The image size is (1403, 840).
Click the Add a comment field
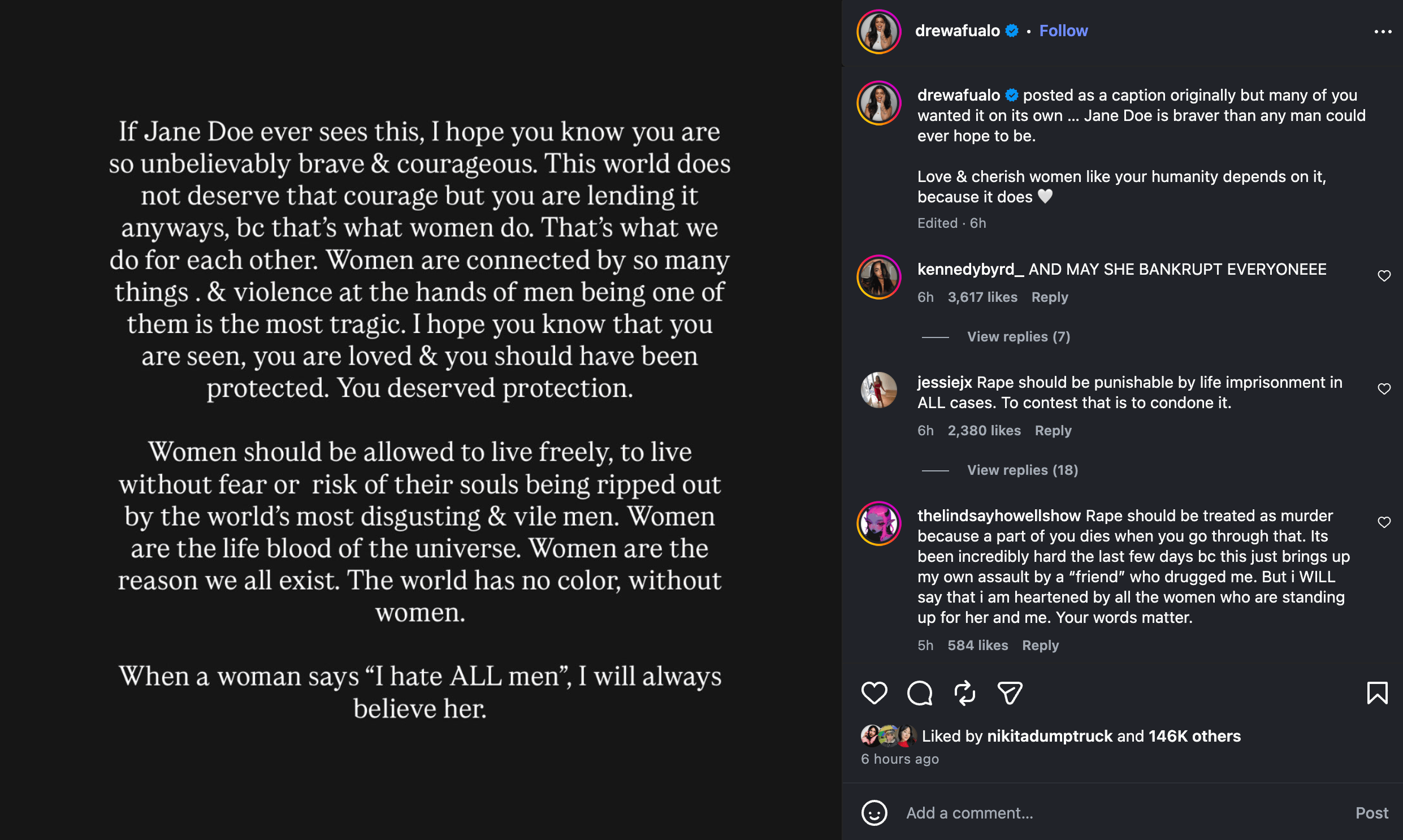[1123, 813]
